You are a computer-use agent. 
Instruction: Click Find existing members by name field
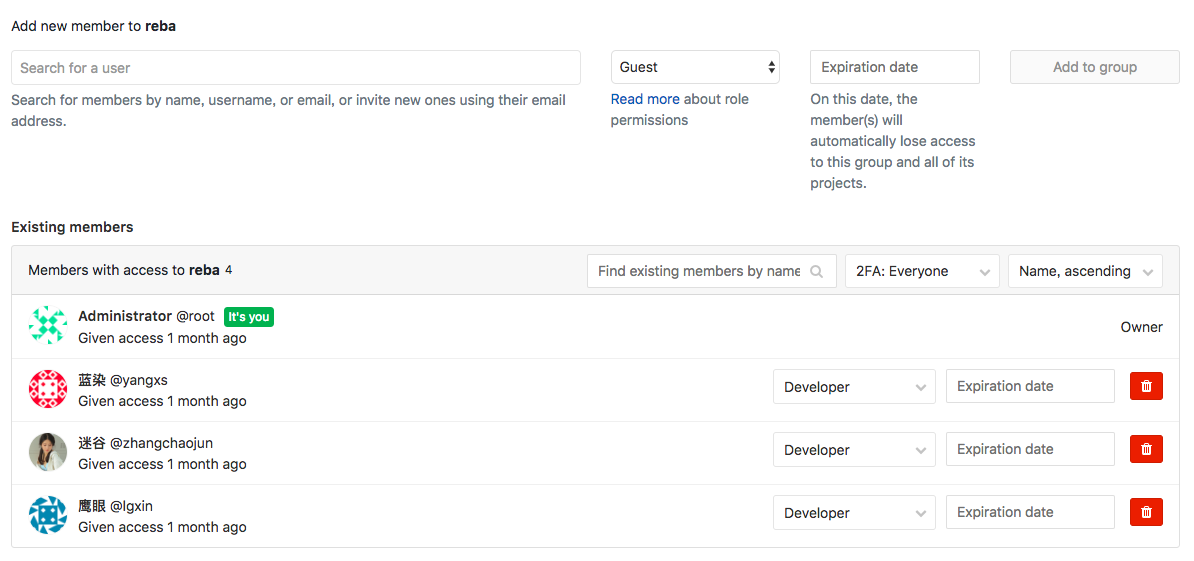(700, 271)
